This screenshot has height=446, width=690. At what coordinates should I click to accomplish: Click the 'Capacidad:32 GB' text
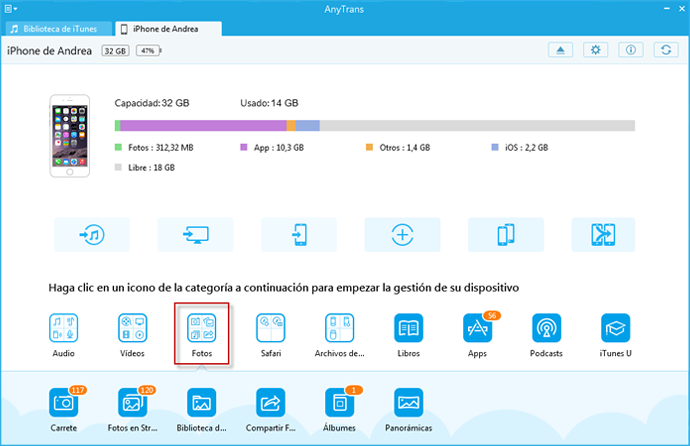[x=152, y=103]
